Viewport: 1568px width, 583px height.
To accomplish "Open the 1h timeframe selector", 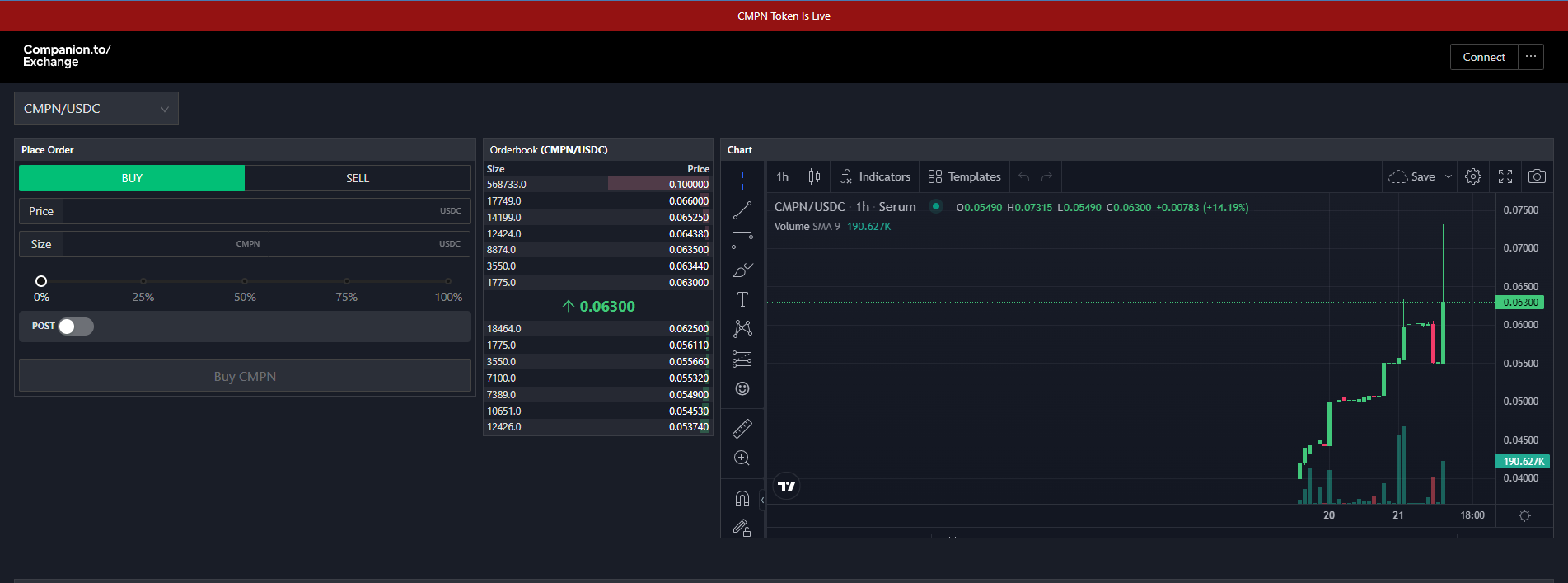I will pos(782,176).
